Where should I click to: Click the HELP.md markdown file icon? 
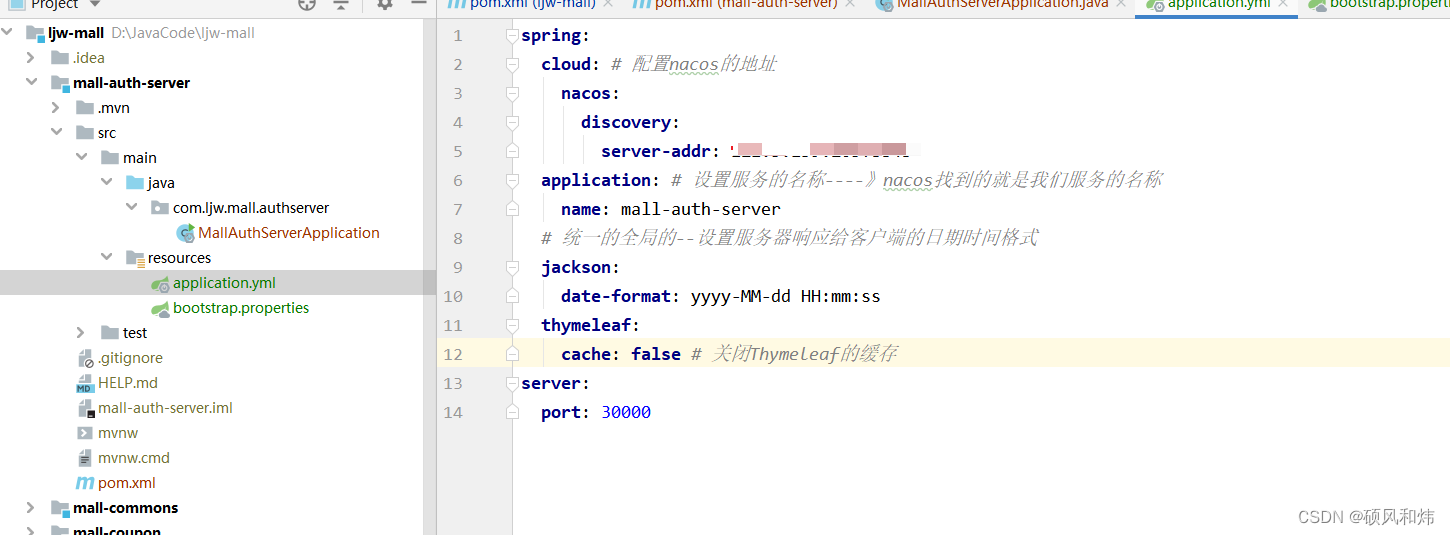(85, 383)
